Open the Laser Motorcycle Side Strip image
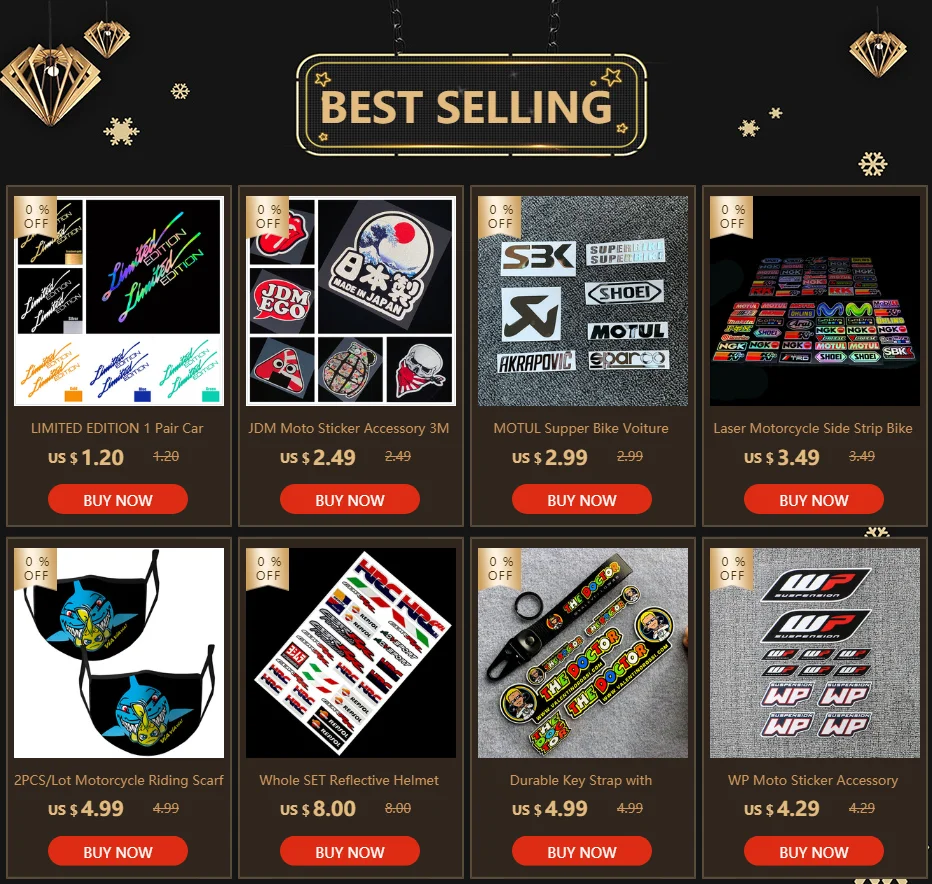The height and width of the screenshot is (884, 932). [x=815, y=301]
